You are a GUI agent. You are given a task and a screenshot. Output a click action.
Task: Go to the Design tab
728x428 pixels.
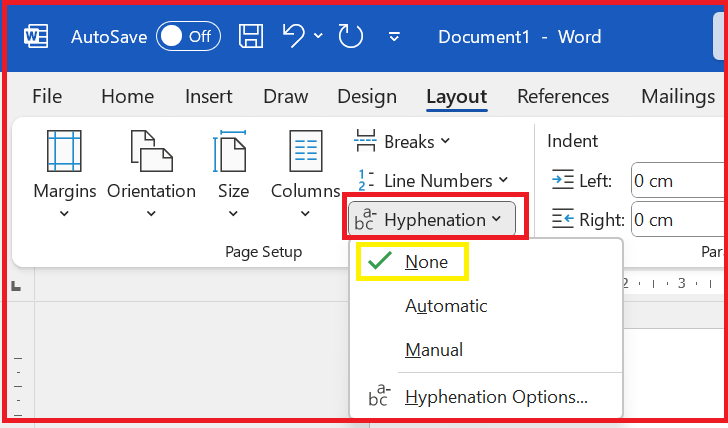click(367, 97)
